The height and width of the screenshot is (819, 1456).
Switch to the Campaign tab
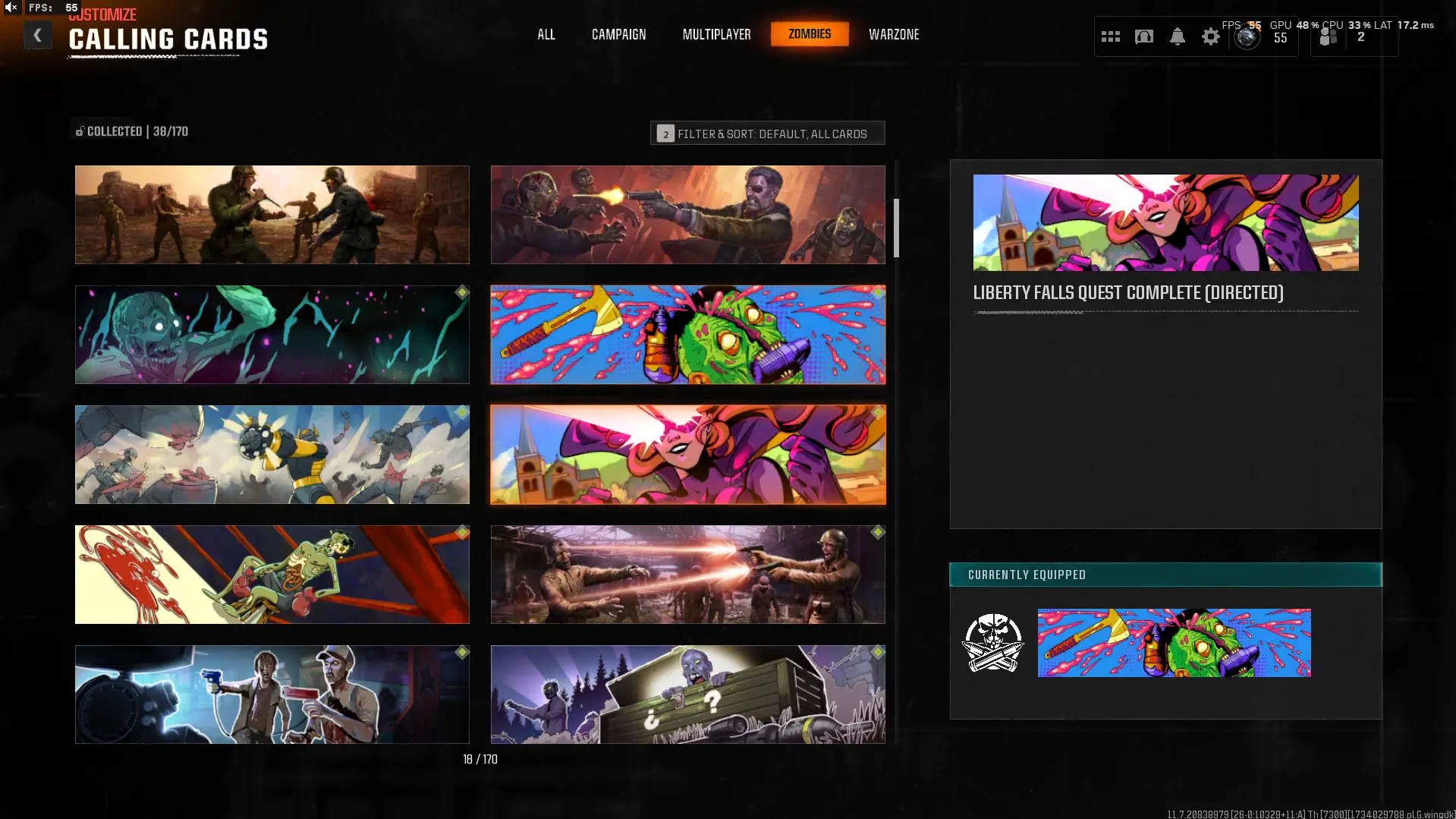618,34
